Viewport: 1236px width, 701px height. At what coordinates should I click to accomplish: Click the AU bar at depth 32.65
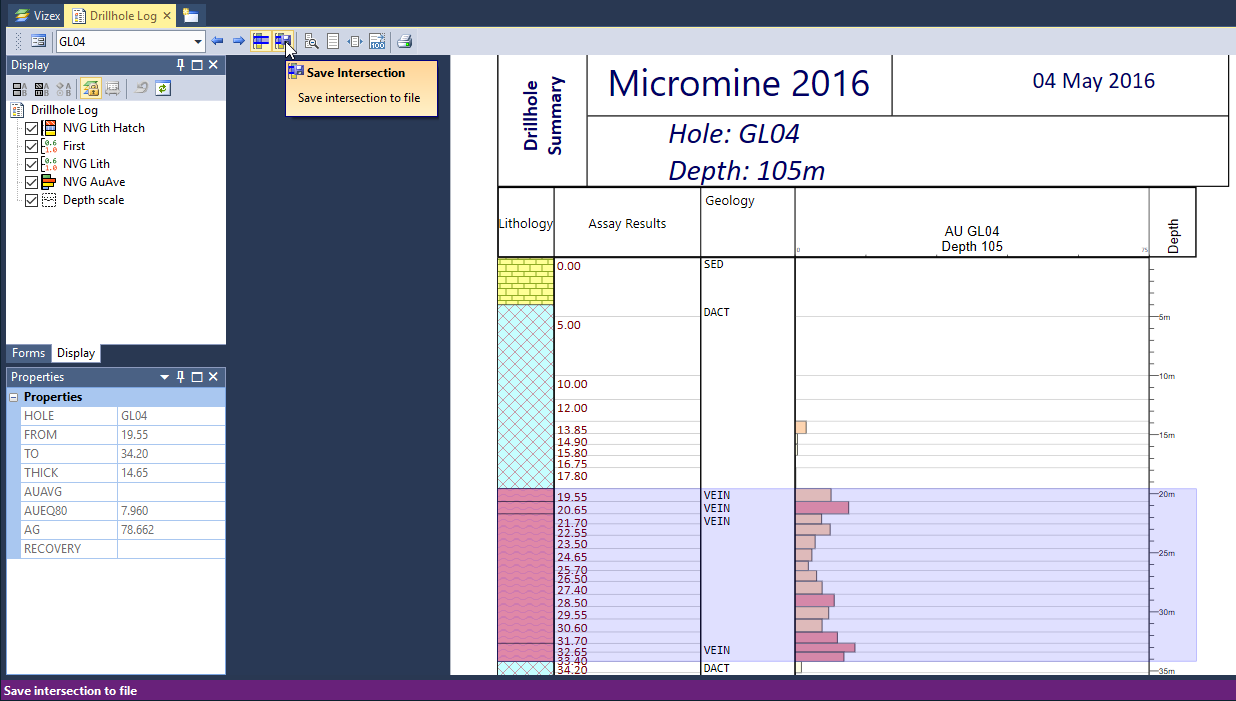pos(825,648)
